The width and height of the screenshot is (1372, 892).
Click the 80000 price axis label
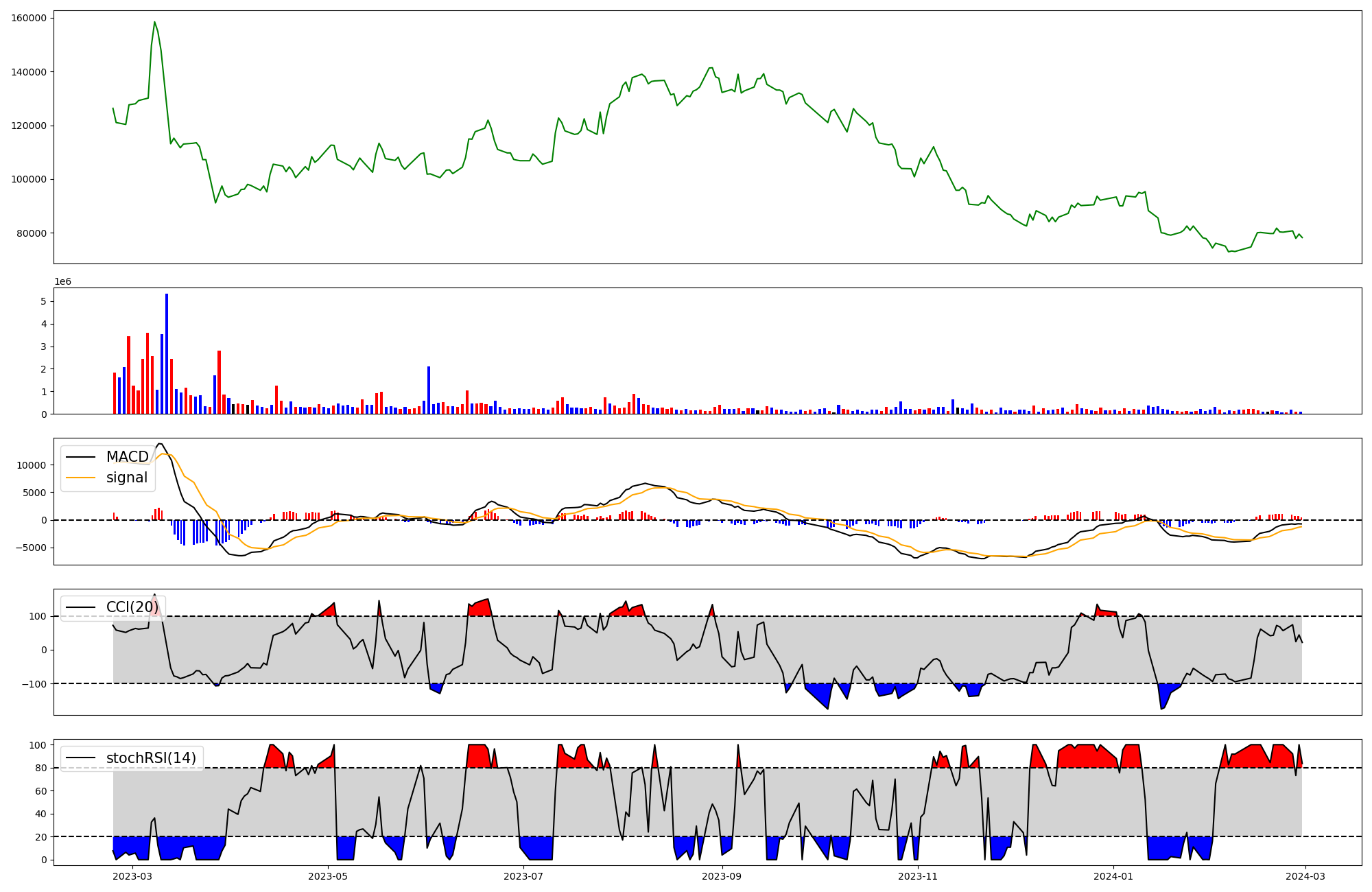pyautogui.click(x=32, y=233)
